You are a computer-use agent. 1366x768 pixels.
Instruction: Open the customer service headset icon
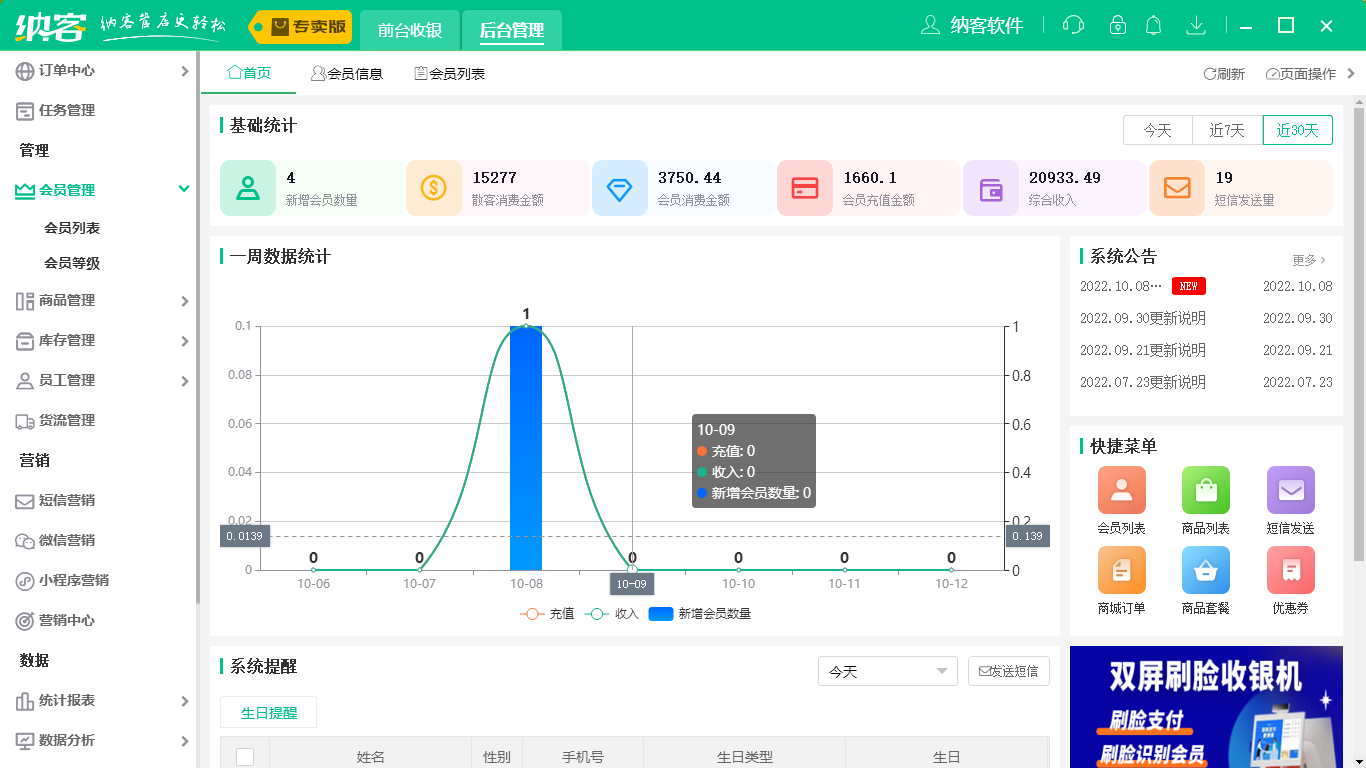pyautogui.click(x=1074, y=25)
